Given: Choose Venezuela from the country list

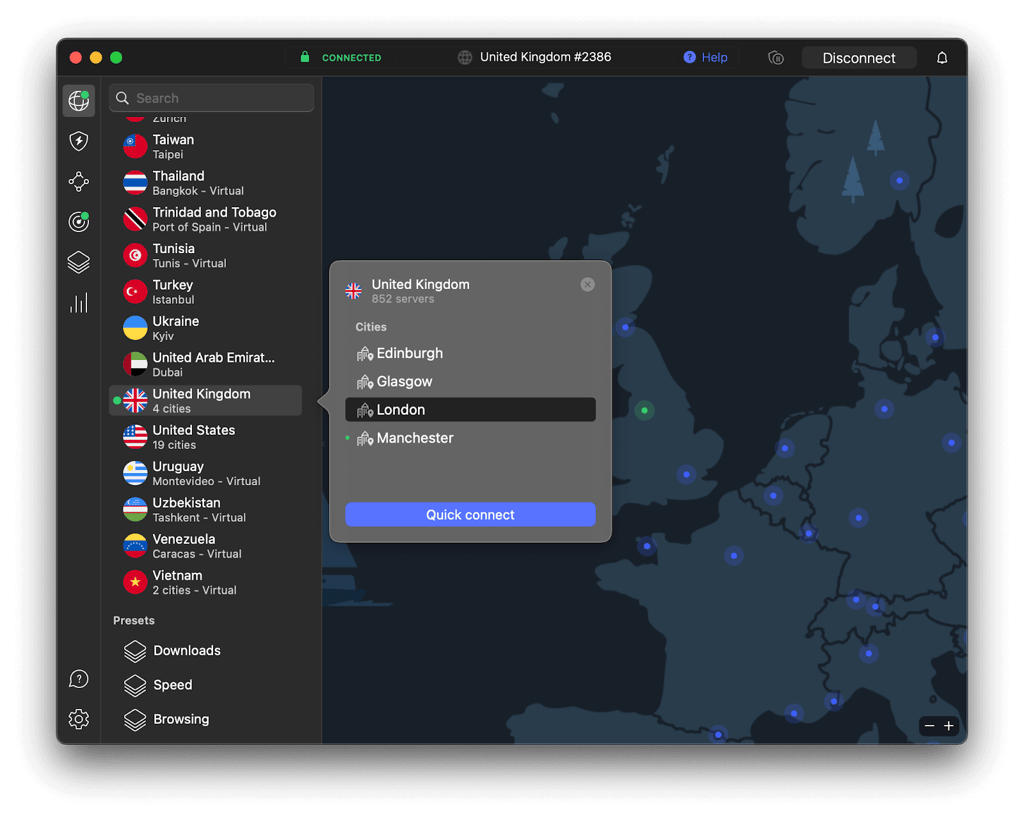Looking at the screenshot, I should [206, 546].
